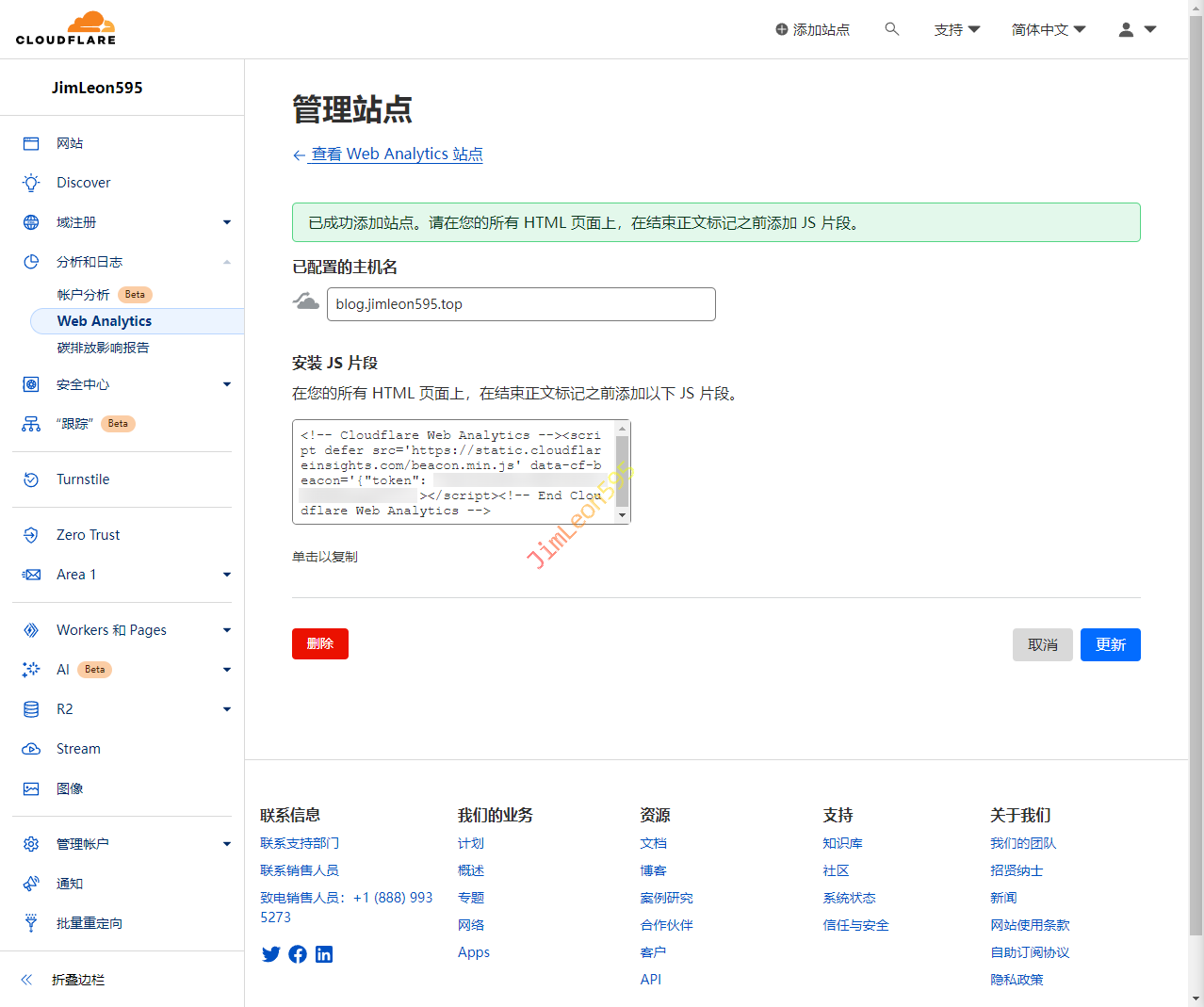Open Cloudflare's Twitter page icon
The height and width of the screenshot is (1007, 1204).
[270, 954]
